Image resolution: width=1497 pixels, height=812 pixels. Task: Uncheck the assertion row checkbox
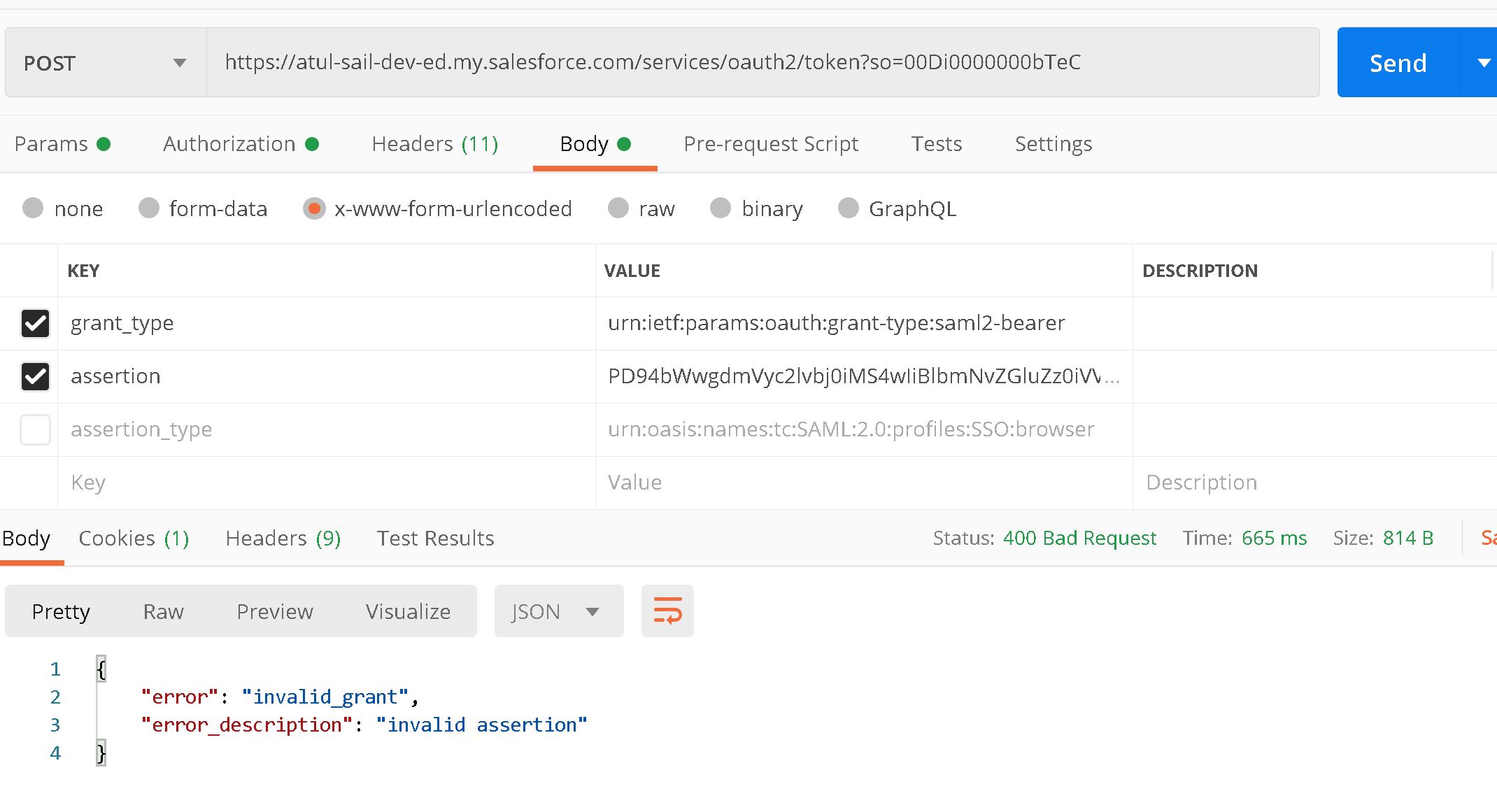(x=35, y=376)
